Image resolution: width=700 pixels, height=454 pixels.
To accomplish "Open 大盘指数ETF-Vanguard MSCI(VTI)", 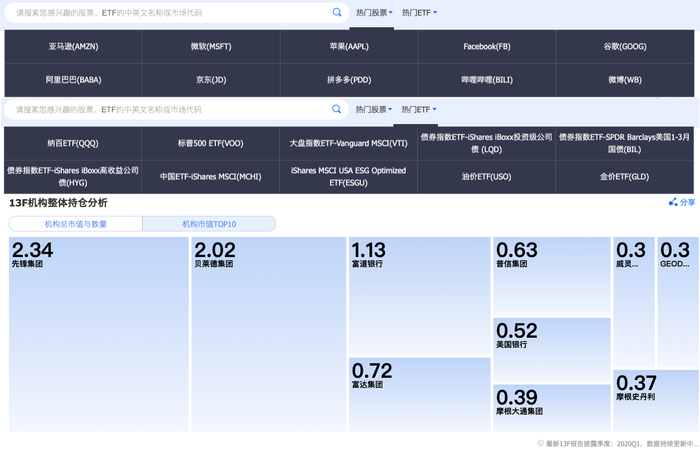I will (349, 143).
